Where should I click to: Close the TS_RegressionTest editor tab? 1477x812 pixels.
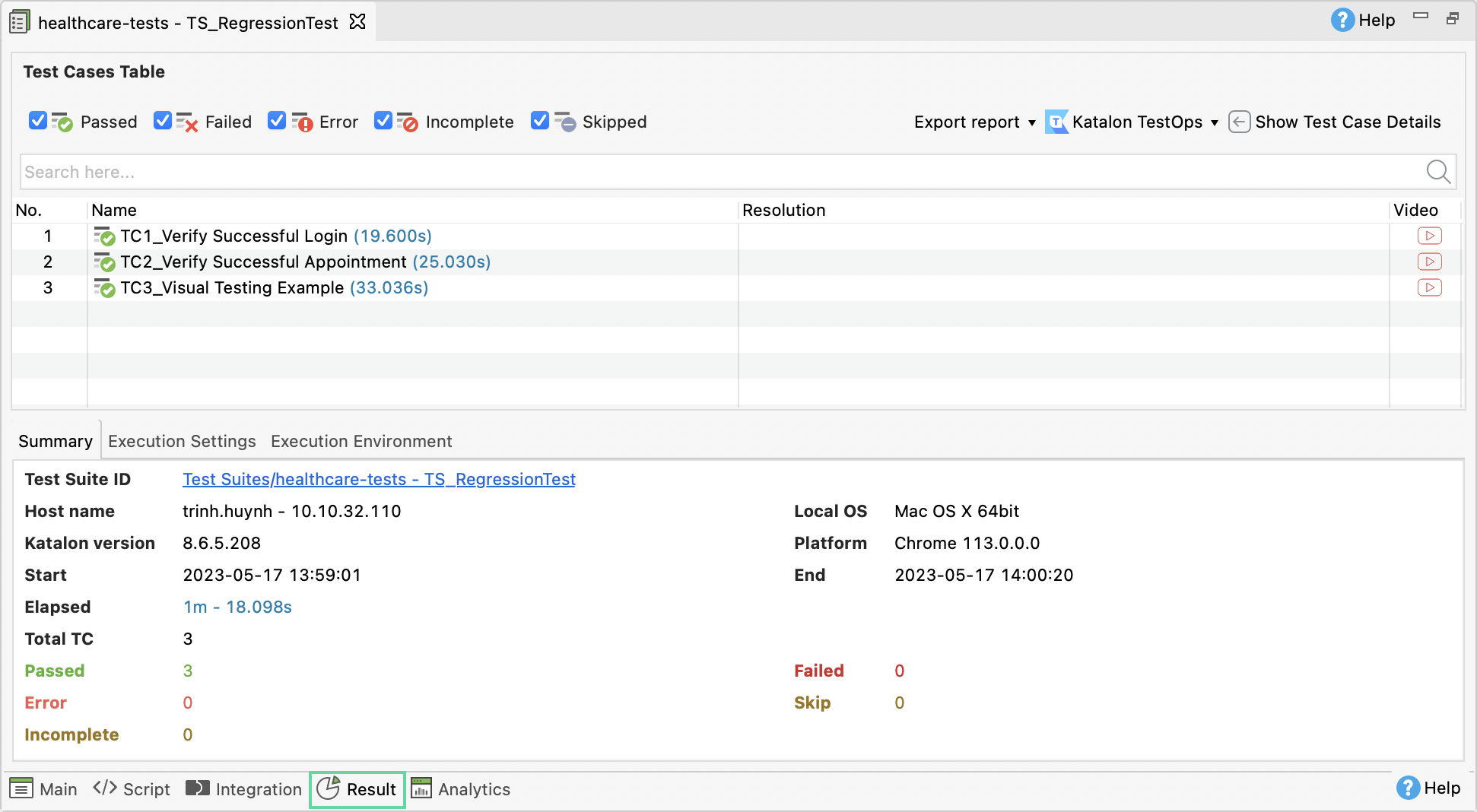(357, 22)
